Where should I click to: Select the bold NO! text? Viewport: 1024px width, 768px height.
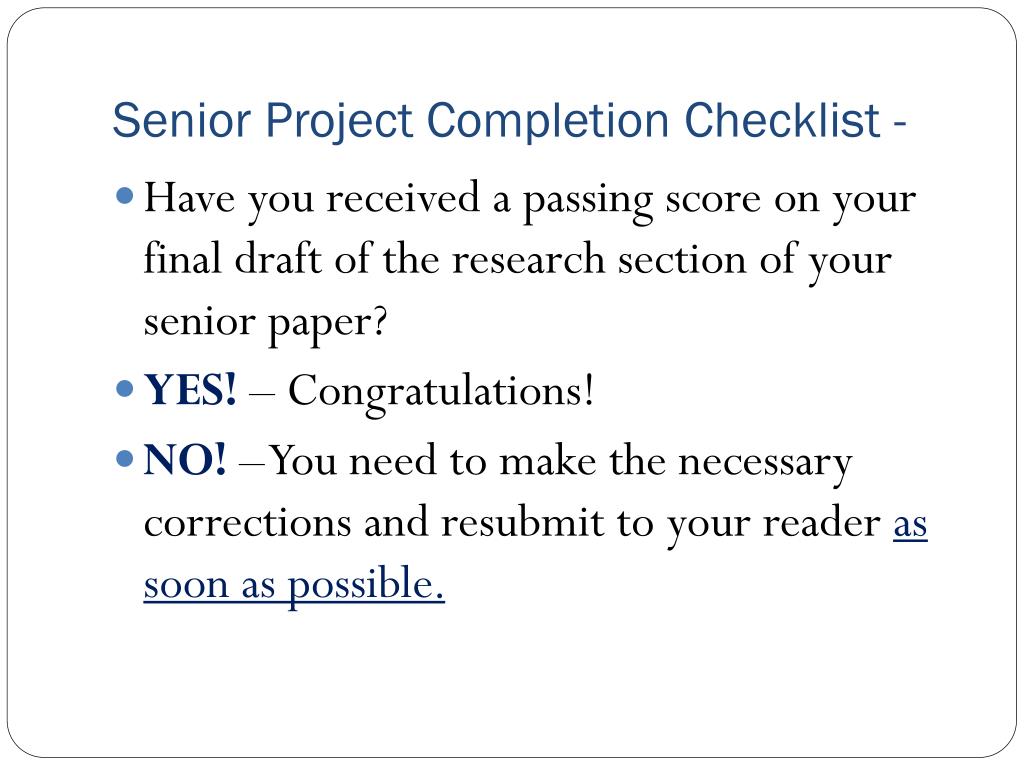click(185, 460)
